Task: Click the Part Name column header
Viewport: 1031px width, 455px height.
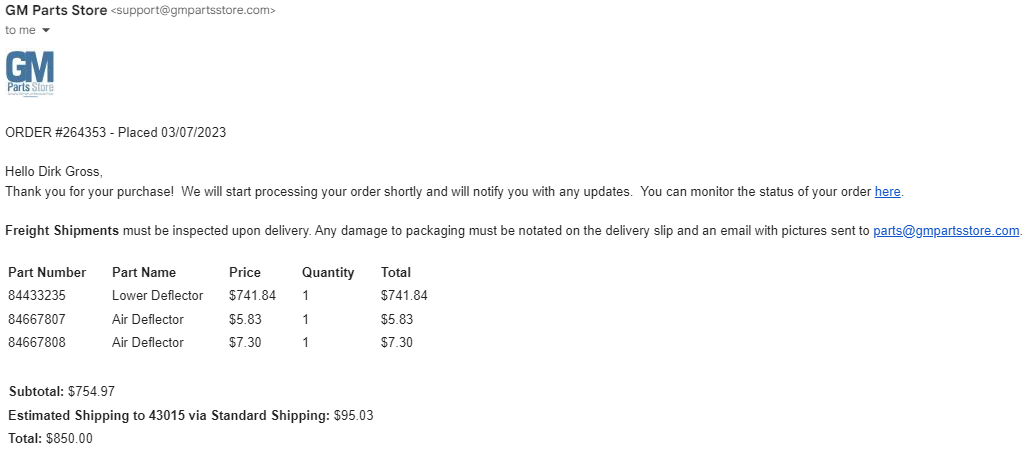Action: point(144,272)
